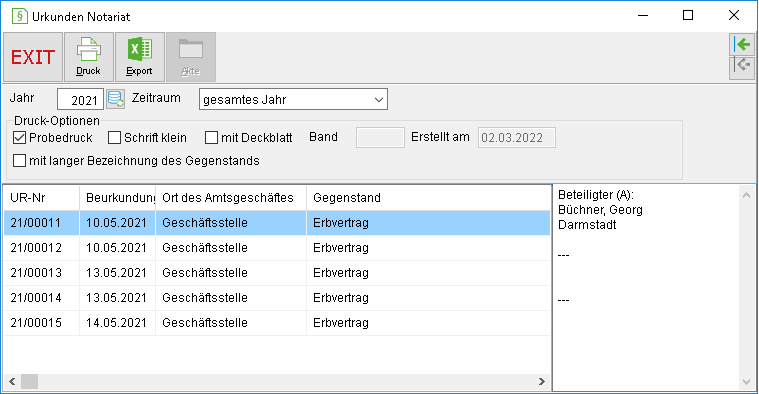Export the list to Excel
759x394 pixels.
139,57
